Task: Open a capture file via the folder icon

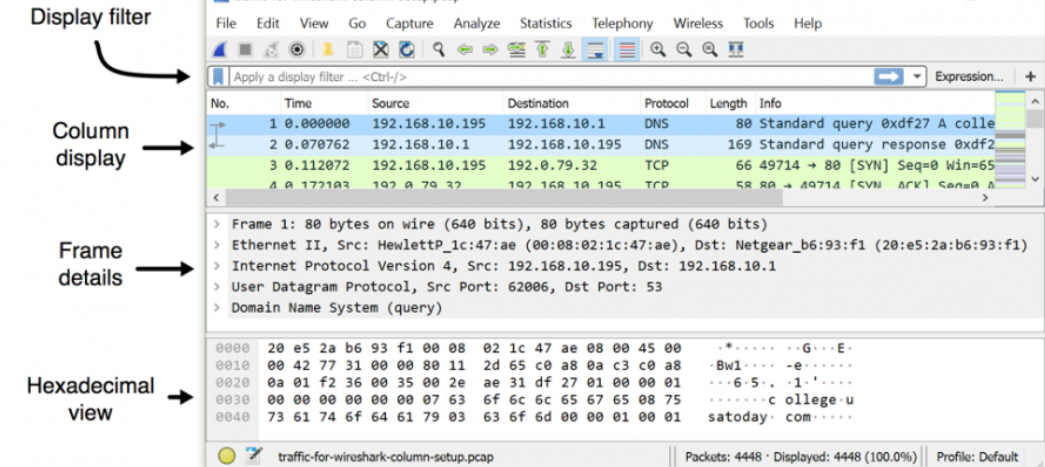Action: tap(328, 50)
